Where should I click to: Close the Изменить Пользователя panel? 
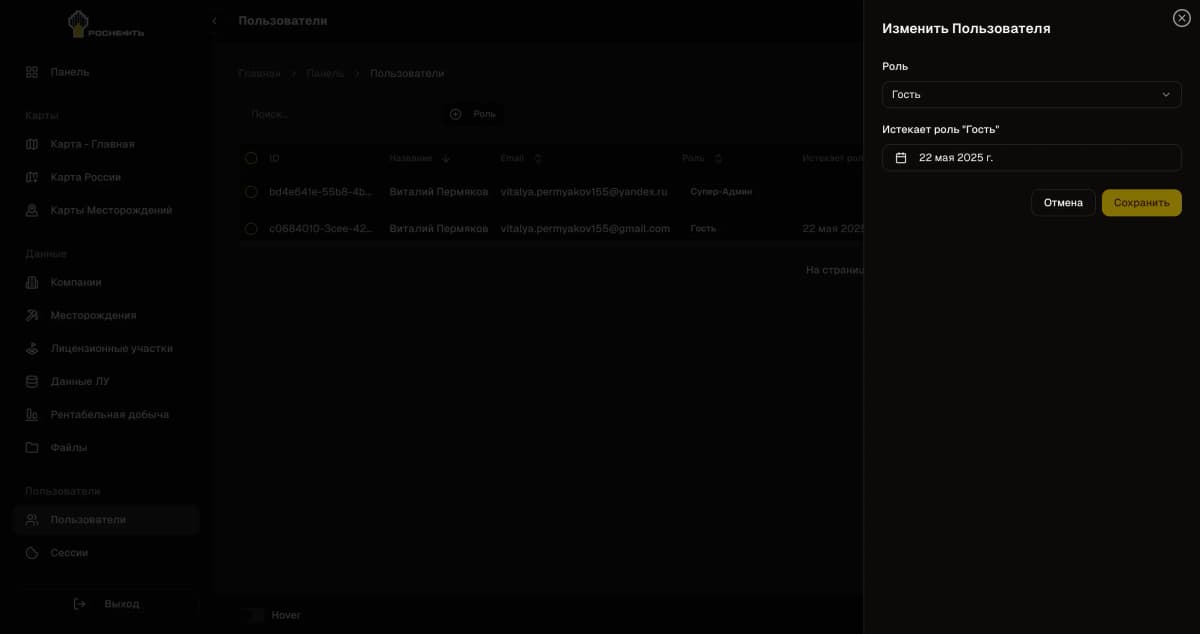coord(1181,18)
